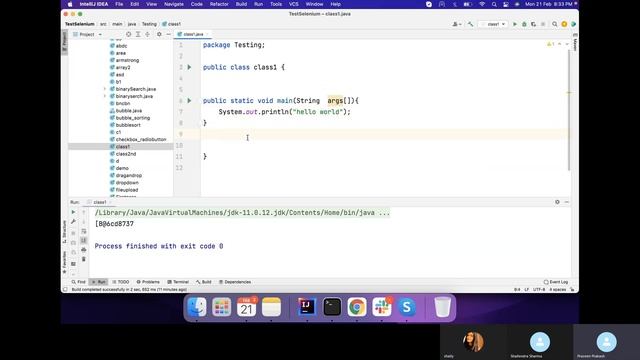Select bubble_sorting in the Project tree
This screenshot has height=360, width=640.
[x=130, y=118]
